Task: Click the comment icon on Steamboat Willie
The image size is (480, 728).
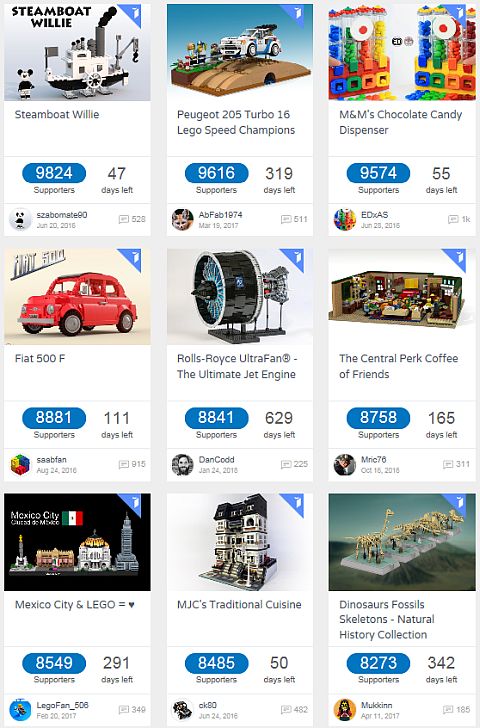Action: point(123,219)
